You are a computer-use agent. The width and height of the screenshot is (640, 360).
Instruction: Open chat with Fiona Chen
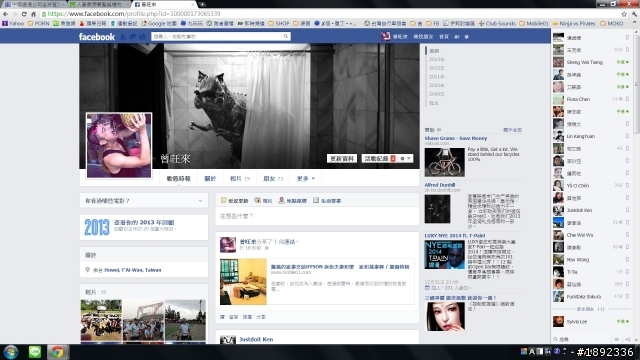tap(591, 99)
